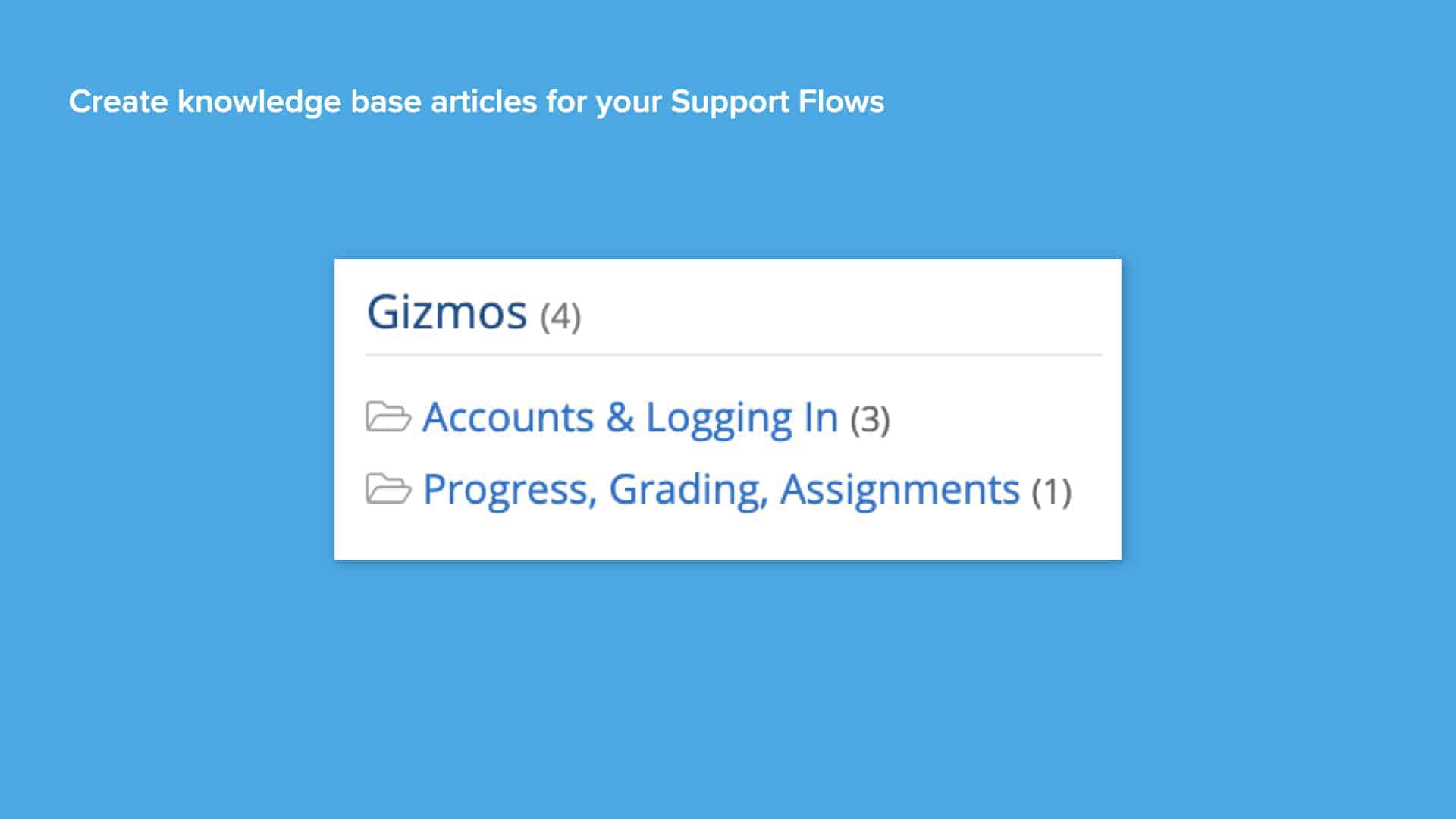Click the (4) count next to Gizmos
The image size is (1456, 819).
559,315
